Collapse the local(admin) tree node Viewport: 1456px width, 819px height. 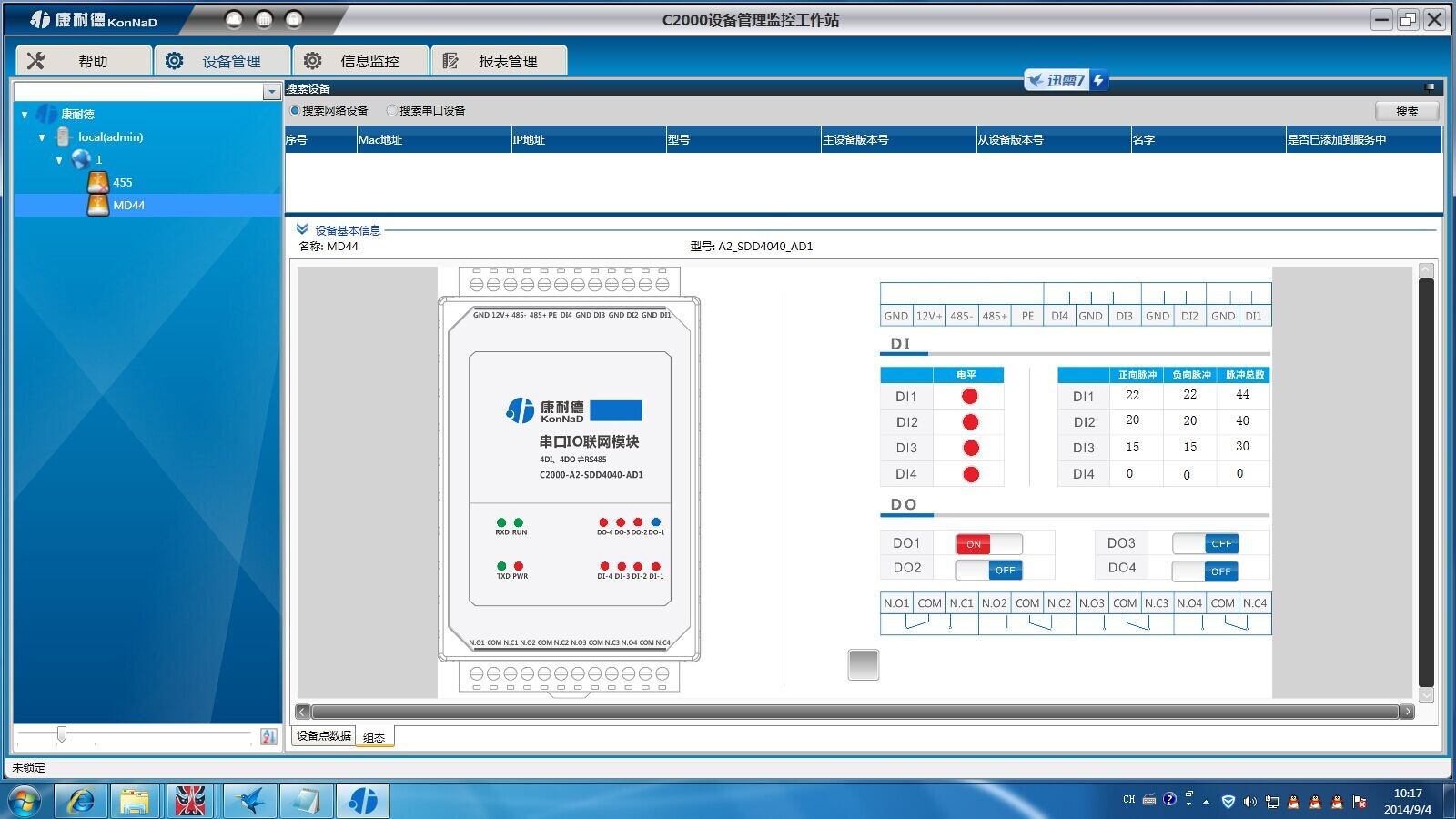pyautogui.click(x=42, y=137)
